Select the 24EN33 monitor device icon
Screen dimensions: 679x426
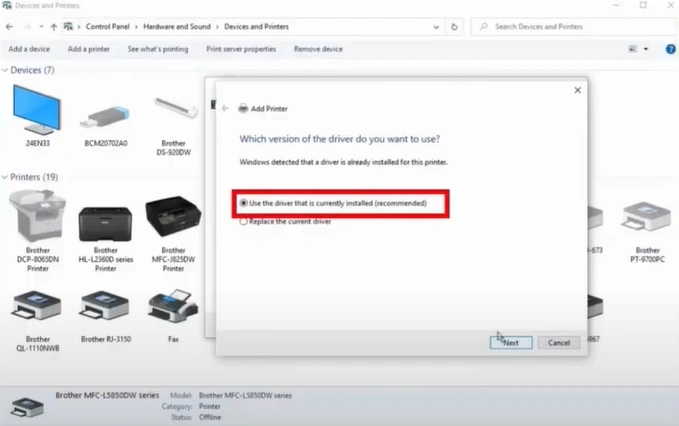click(x=38, y=110)
